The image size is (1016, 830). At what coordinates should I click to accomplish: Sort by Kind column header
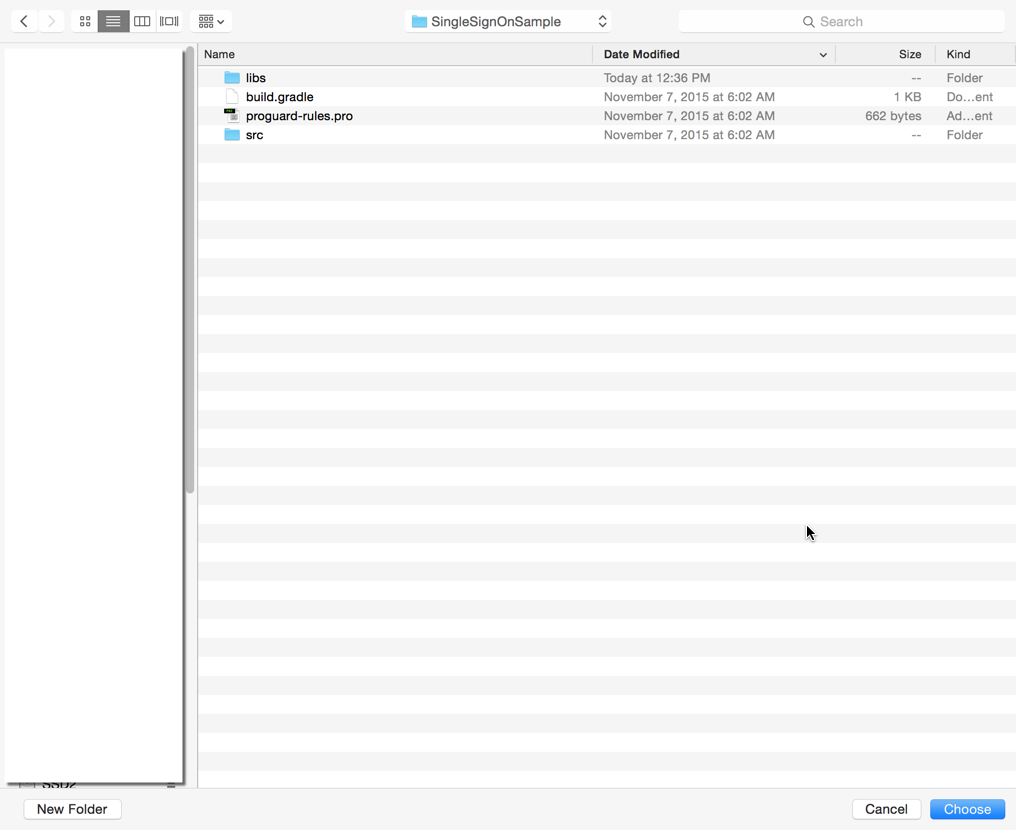pos(975,54)
